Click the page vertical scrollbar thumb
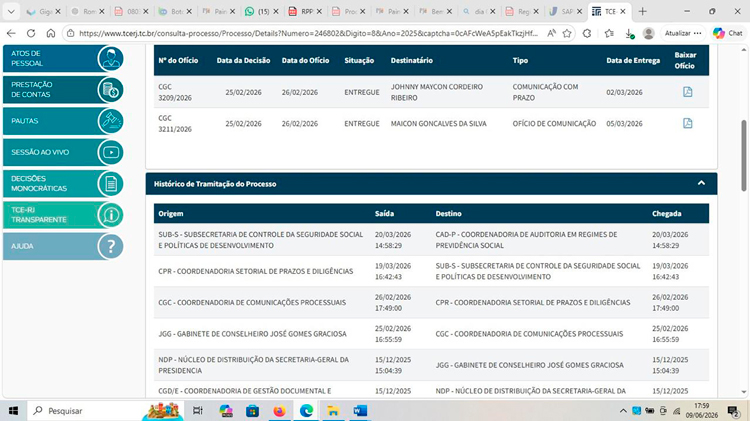The width and height of the screenshot is (750, 421). point(744,155)
